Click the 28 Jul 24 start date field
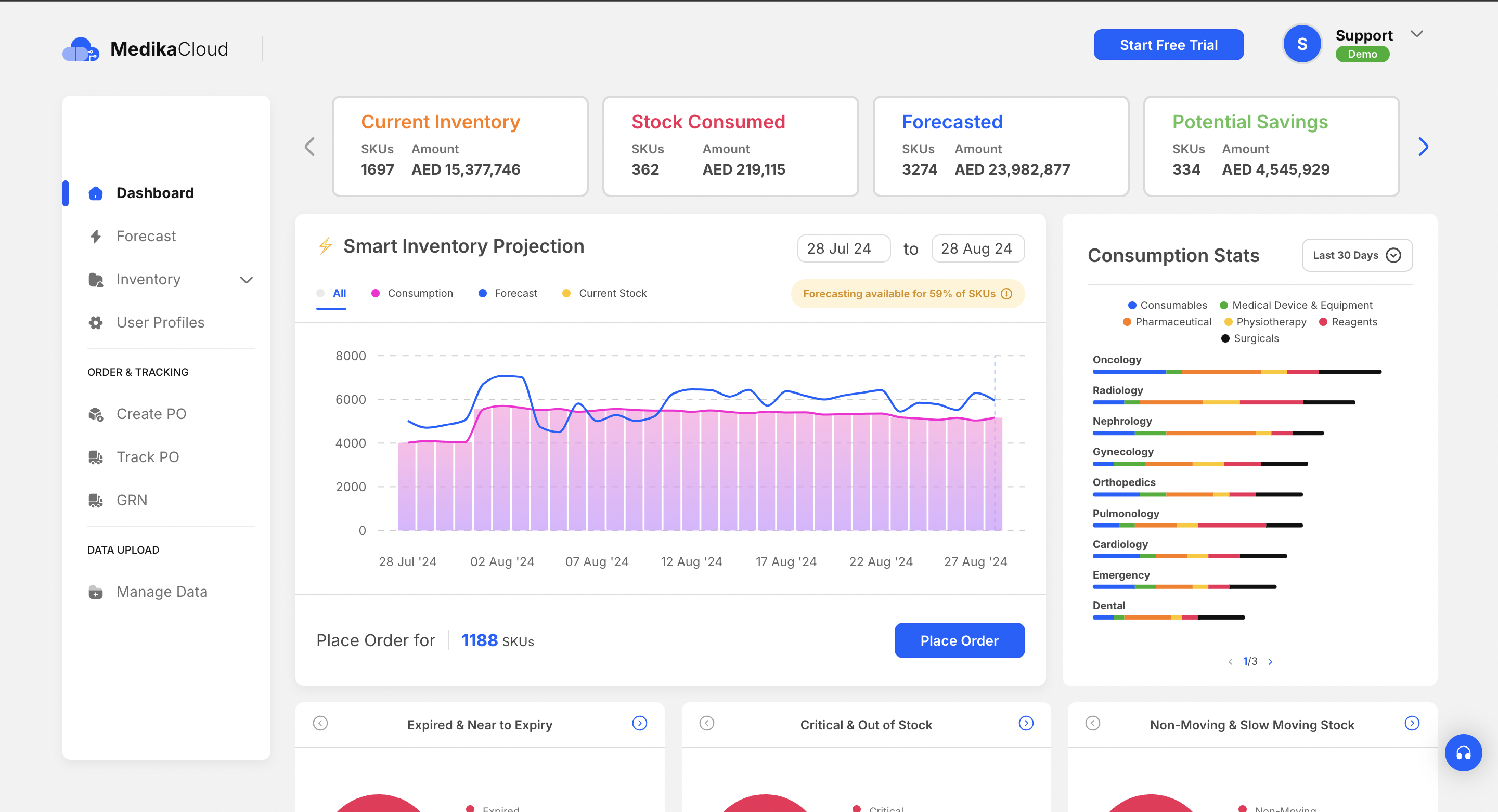Viewport: 1498px width, 812px height. point(843,249)
